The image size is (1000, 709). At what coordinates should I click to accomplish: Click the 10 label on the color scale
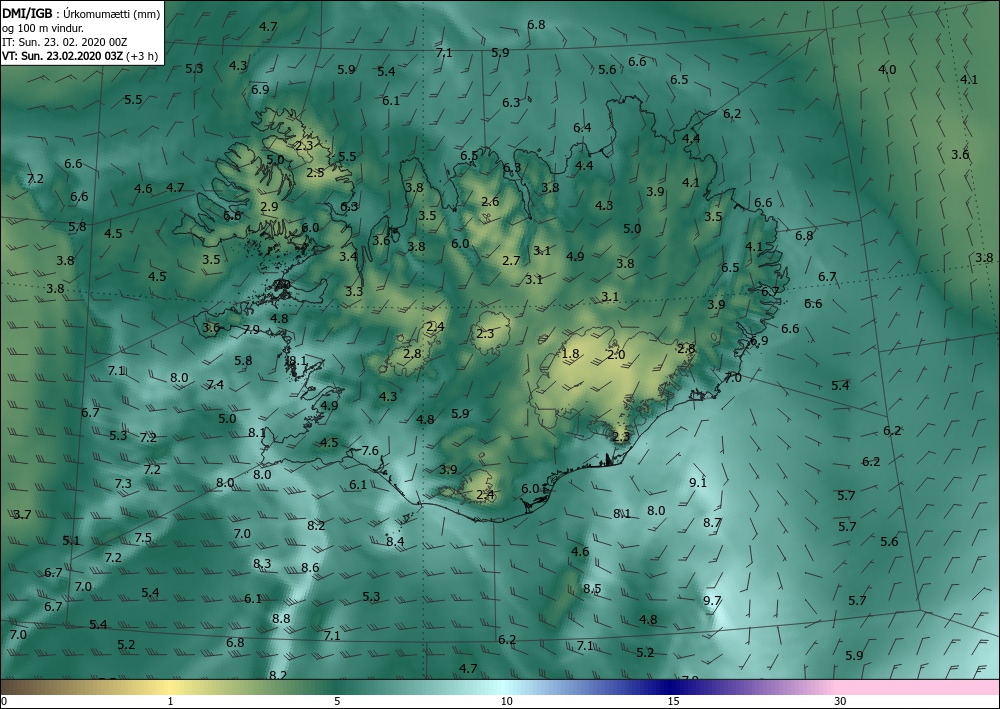click(x=506, y=702)
